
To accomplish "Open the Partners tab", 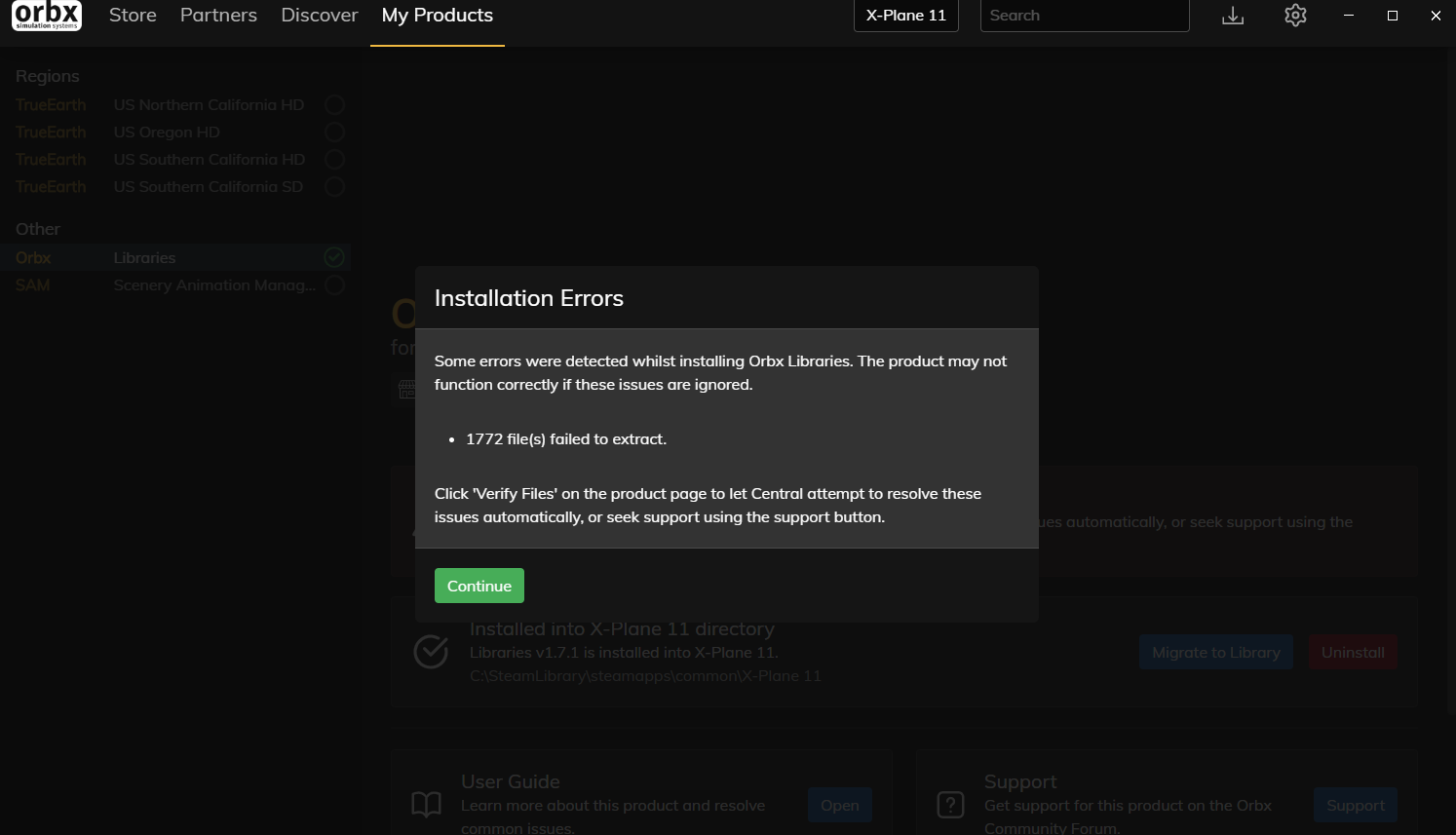I will click(x=218, y=16).
